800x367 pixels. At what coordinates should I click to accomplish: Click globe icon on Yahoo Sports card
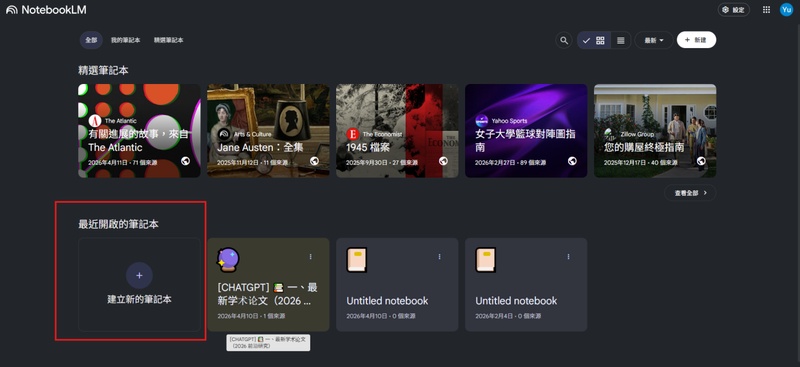(x=572, y=161)
